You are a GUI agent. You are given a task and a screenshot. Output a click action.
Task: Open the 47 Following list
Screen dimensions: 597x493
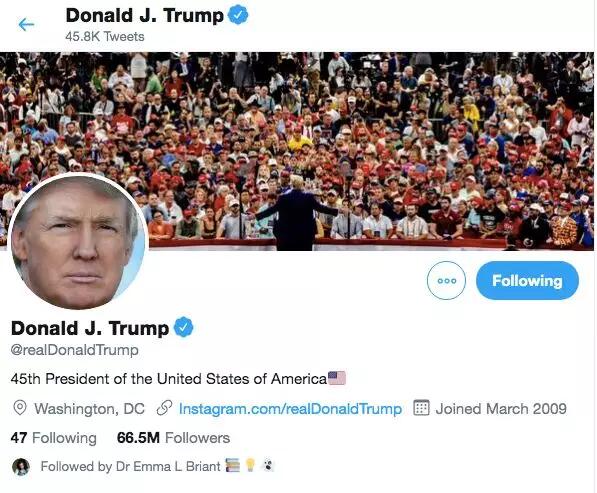(x=54, y=437)
